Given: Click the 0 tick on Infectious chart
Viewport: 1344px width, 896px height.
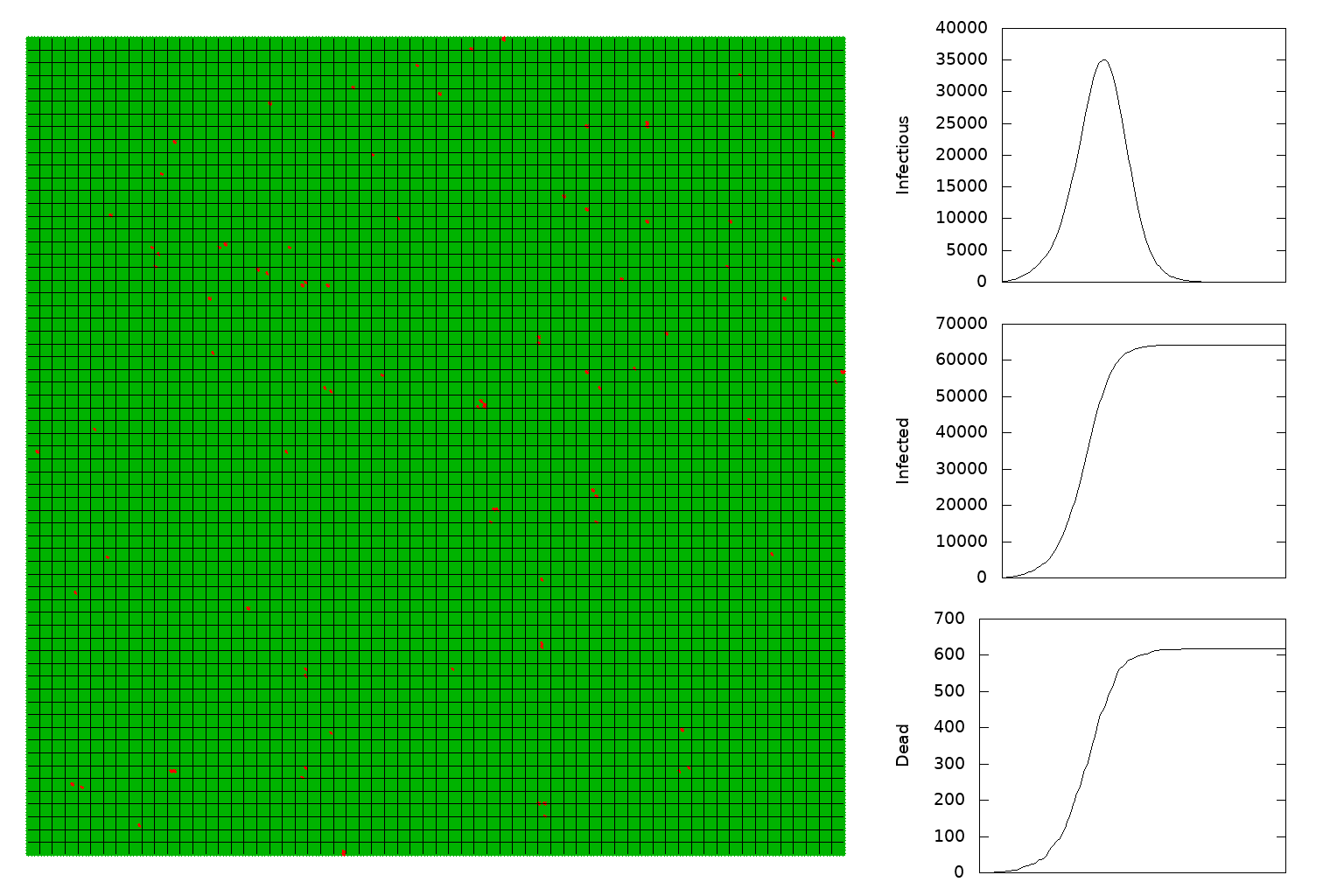Looking at the screenshot, I should [x=982, y=282].
